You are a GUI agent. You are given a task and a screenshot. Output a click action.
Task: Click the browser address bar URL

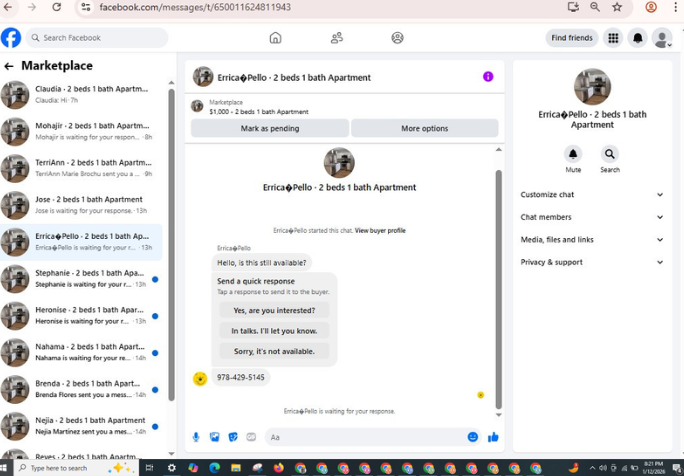click(x=195, y=7)
